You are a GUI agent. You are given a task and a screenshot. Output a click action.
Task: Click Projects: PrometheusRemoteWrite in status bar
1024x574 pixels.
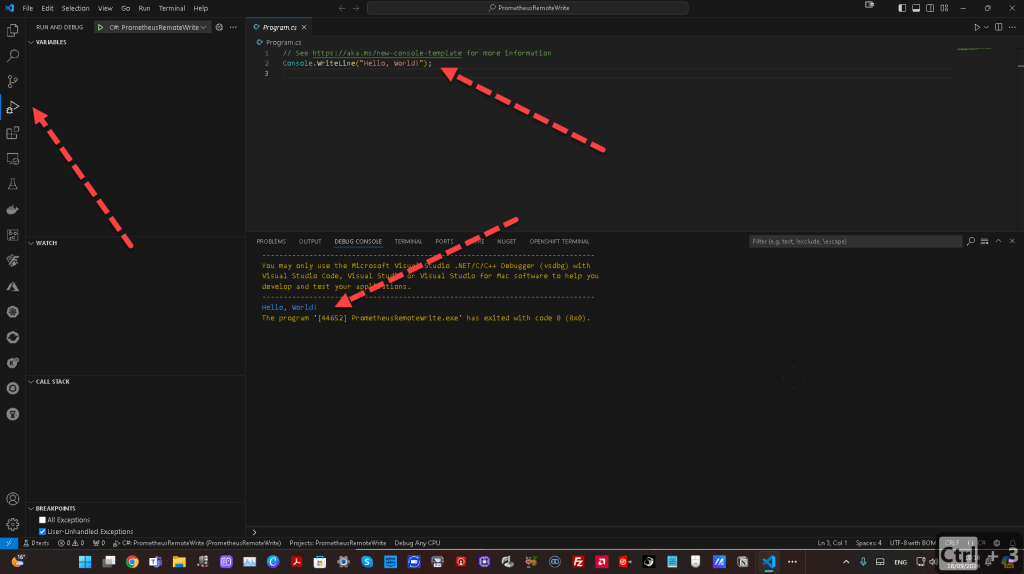tap(338, 543)
